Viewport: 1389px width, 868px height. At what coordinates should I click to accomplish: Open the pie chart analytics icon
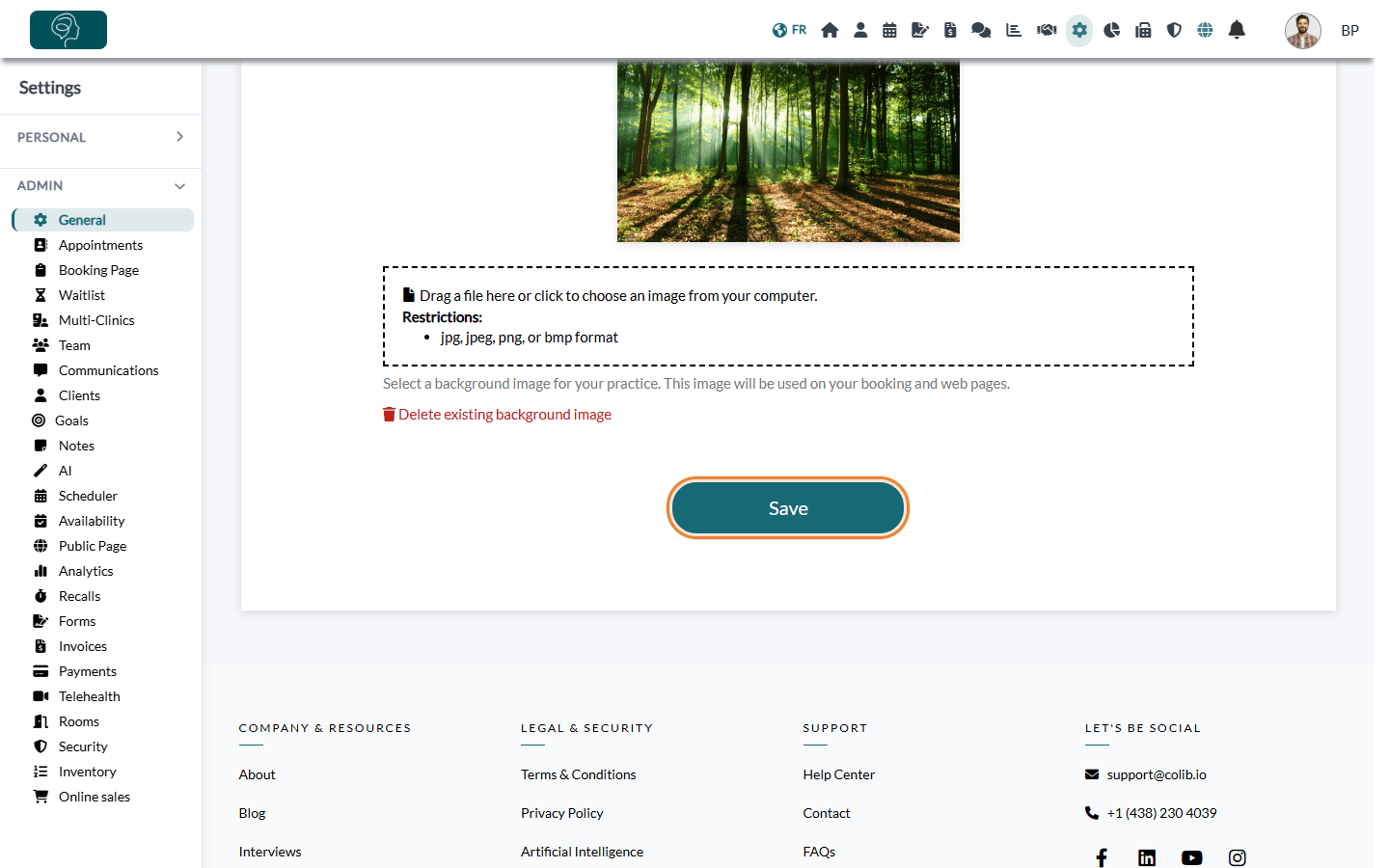(x=1112, y=30)
